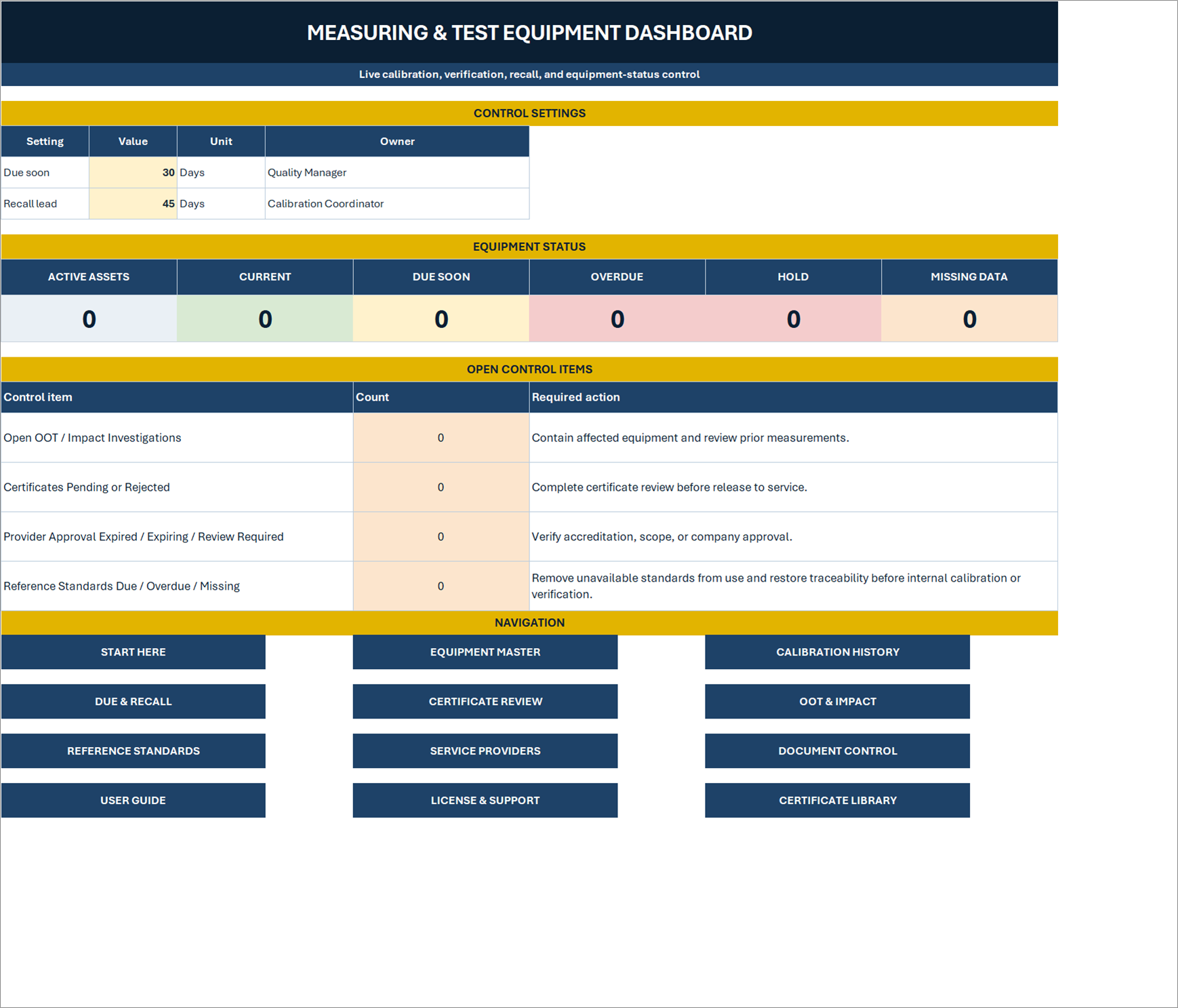Image resolution: width=1178 pixels, height=1008 pixels.
Task: Open DOCUMENT CONTROL button
Action: point(837,751)
